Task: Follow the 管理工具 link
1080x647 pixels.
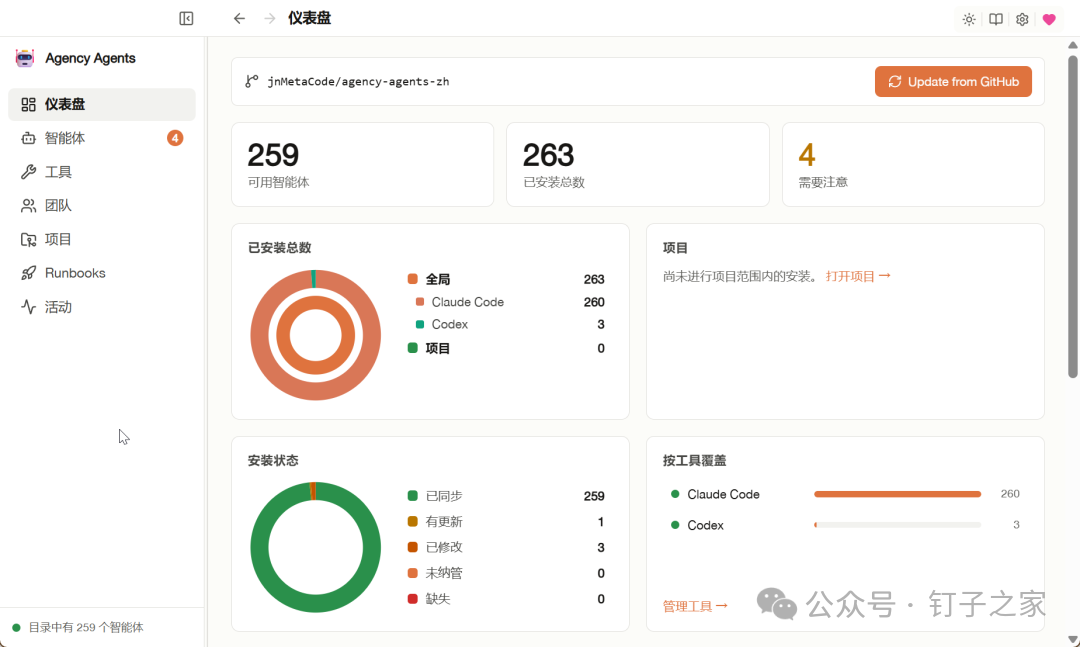Action: click(x=695, y=606)
